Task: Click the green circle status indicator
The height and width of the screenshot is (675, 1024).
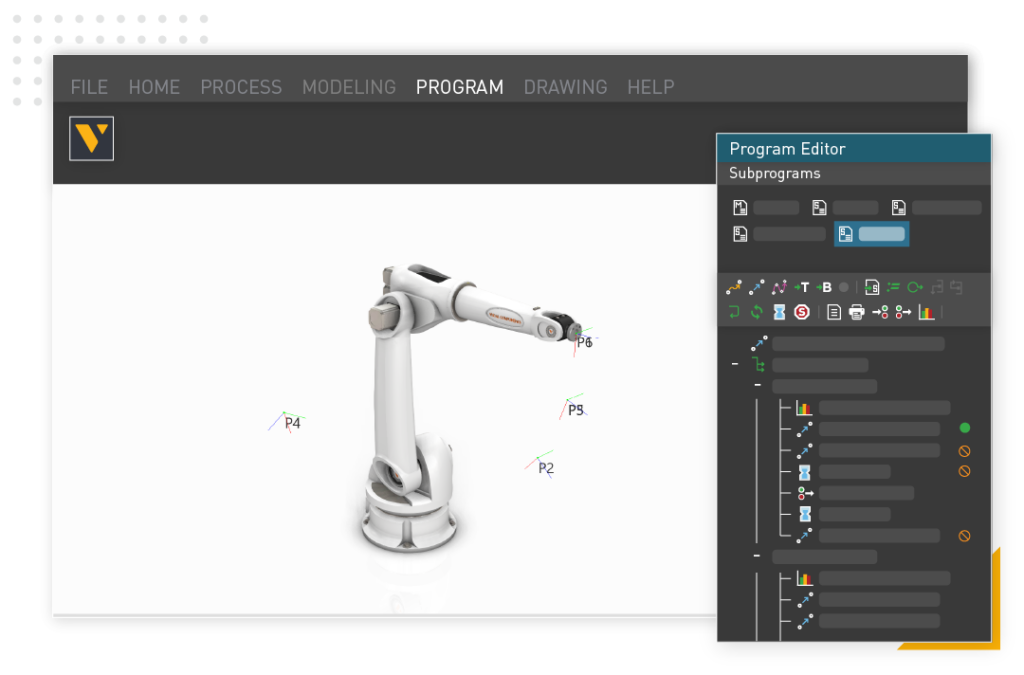Action: [964, 428]
